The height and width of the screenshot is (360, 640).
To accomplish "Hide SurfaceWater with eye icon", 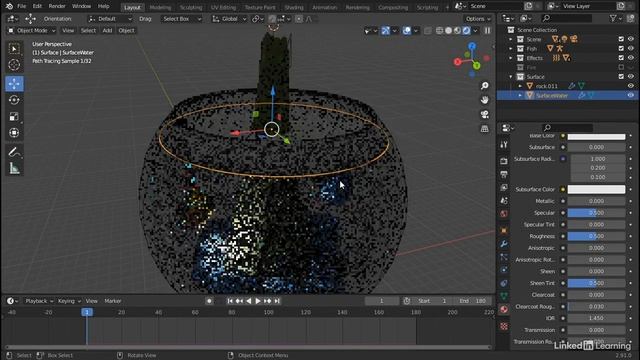I will pos(631,96).
